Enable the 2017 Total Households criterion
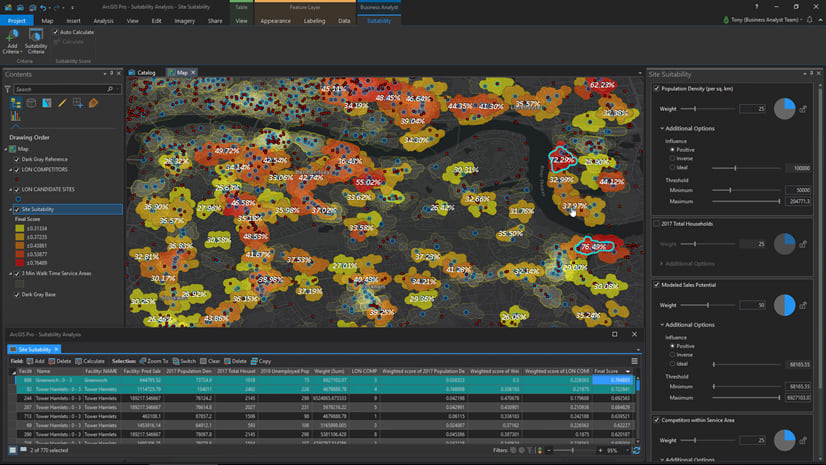826x465 pixels. click(656, 224)
